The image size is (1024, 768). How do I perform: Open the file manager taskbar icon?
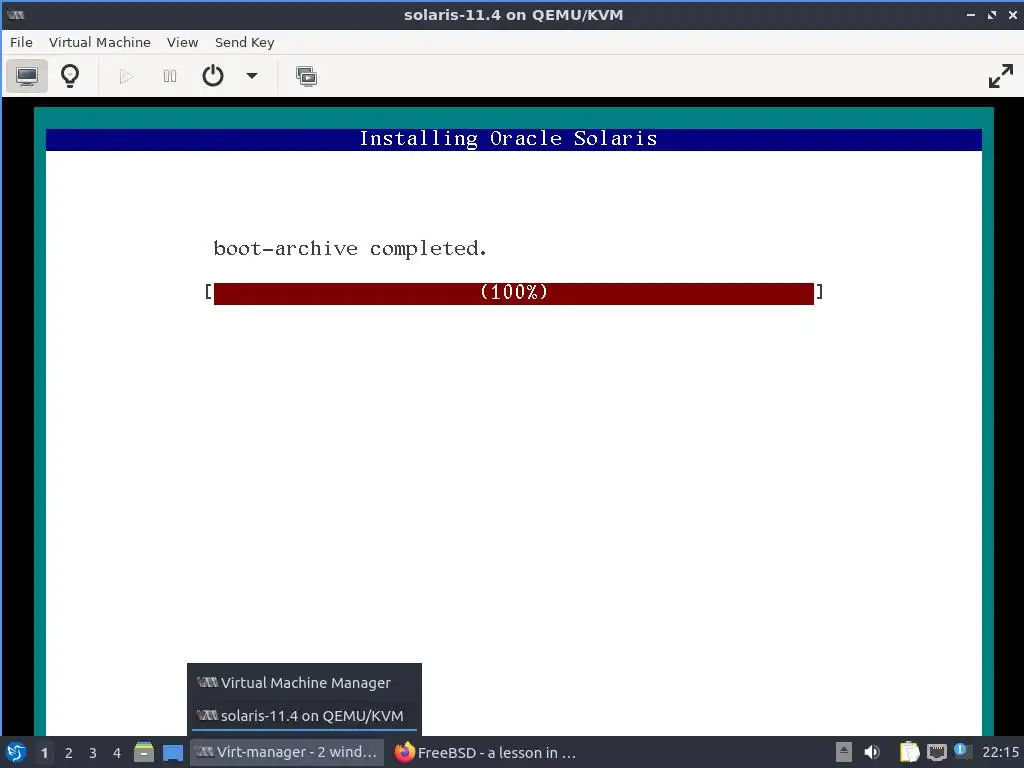pos(144,752)
